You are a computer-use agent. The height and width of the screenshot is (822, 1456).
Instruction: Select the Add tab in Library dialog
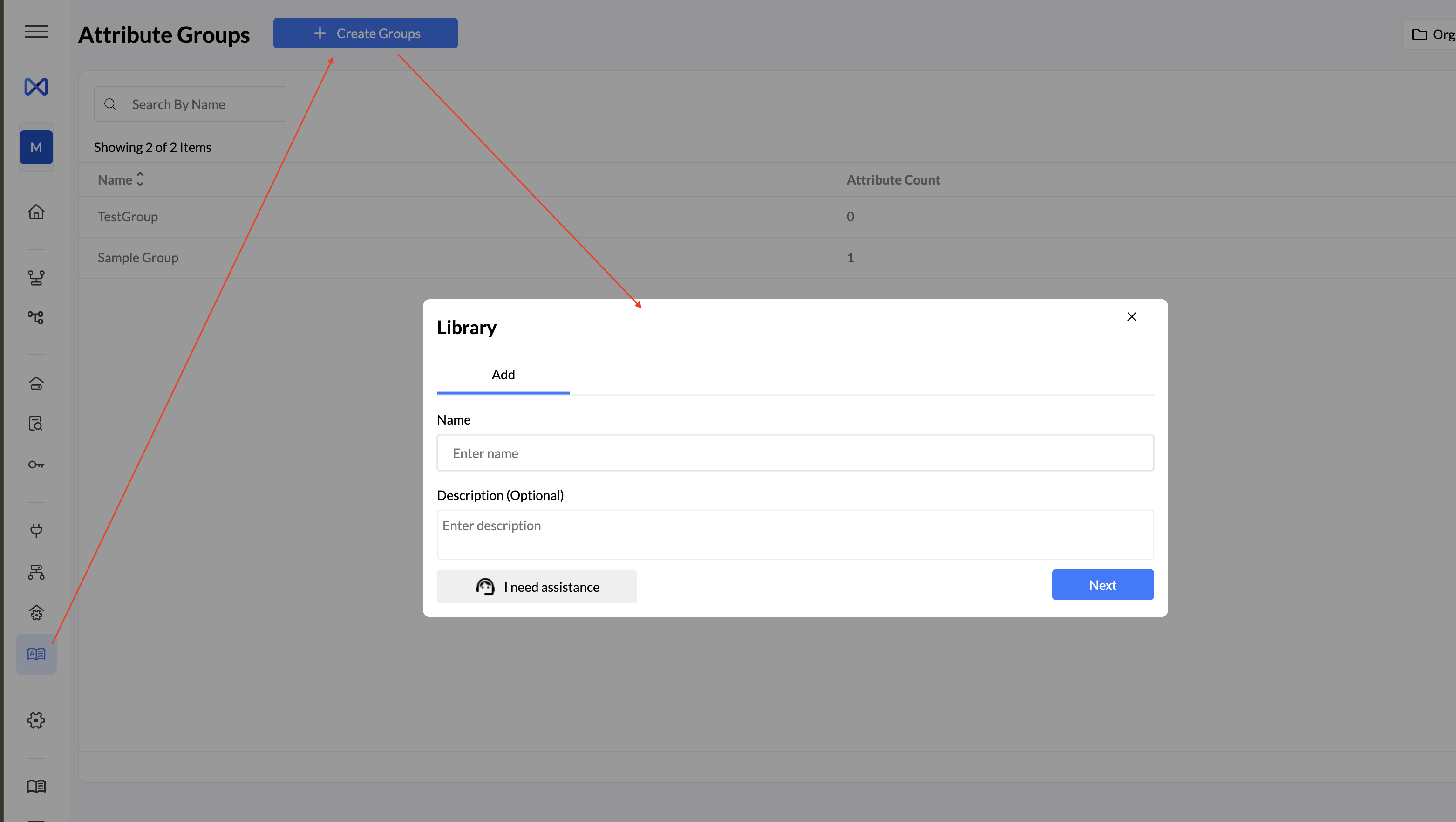(503, 375)
